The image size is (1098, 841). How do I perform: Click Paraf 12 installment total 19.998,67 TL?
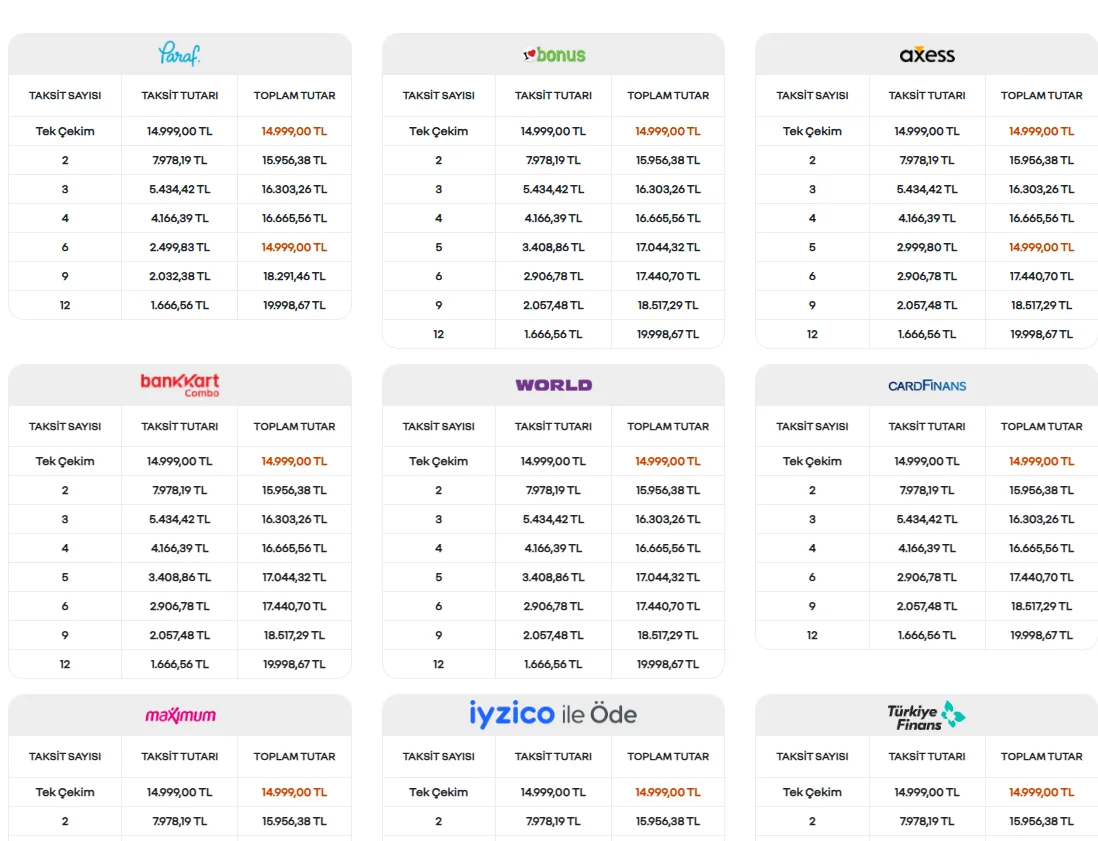294,305
